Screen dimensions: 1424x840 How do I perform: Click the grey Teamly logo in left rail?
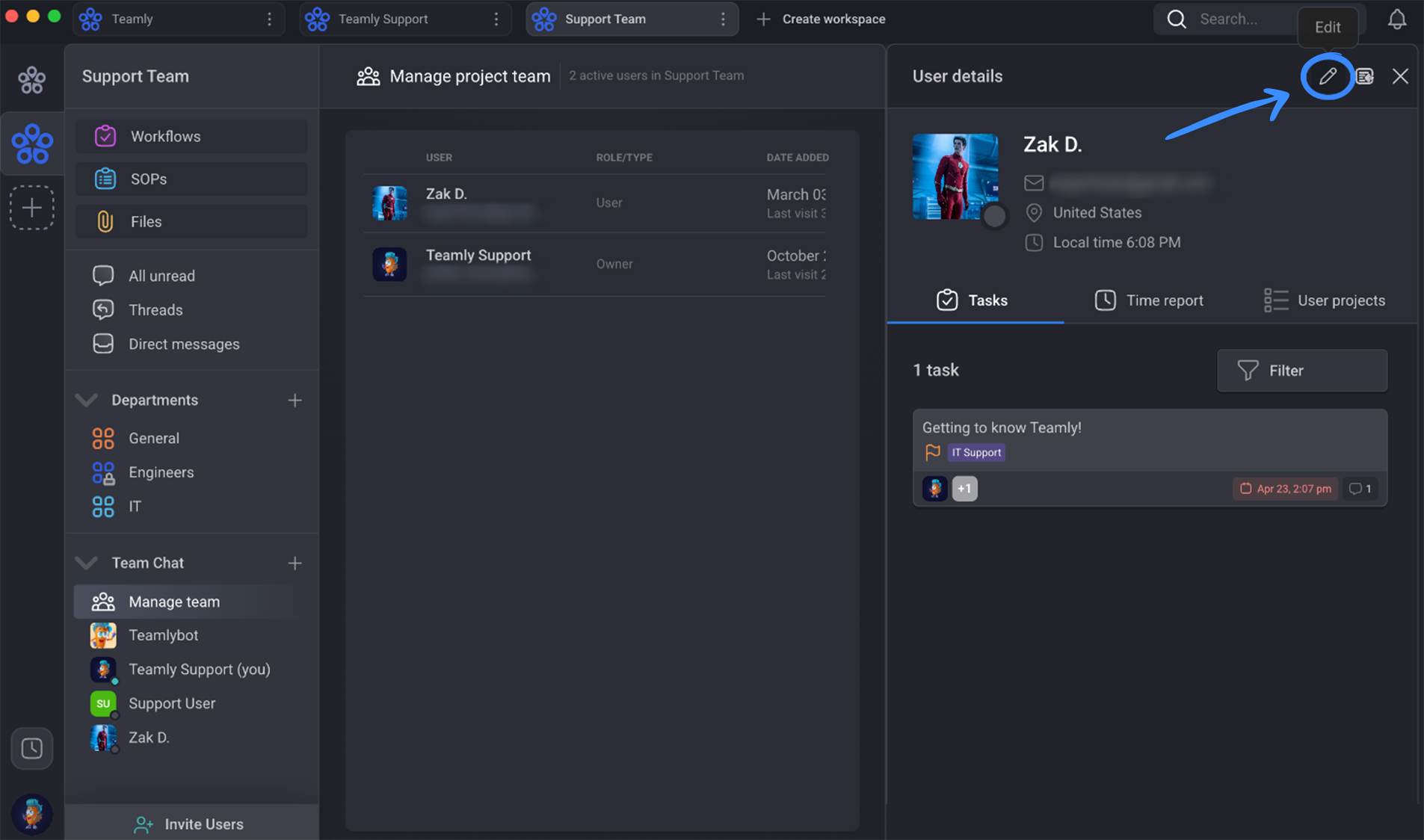pyautogui.click(x=32, y=79)
